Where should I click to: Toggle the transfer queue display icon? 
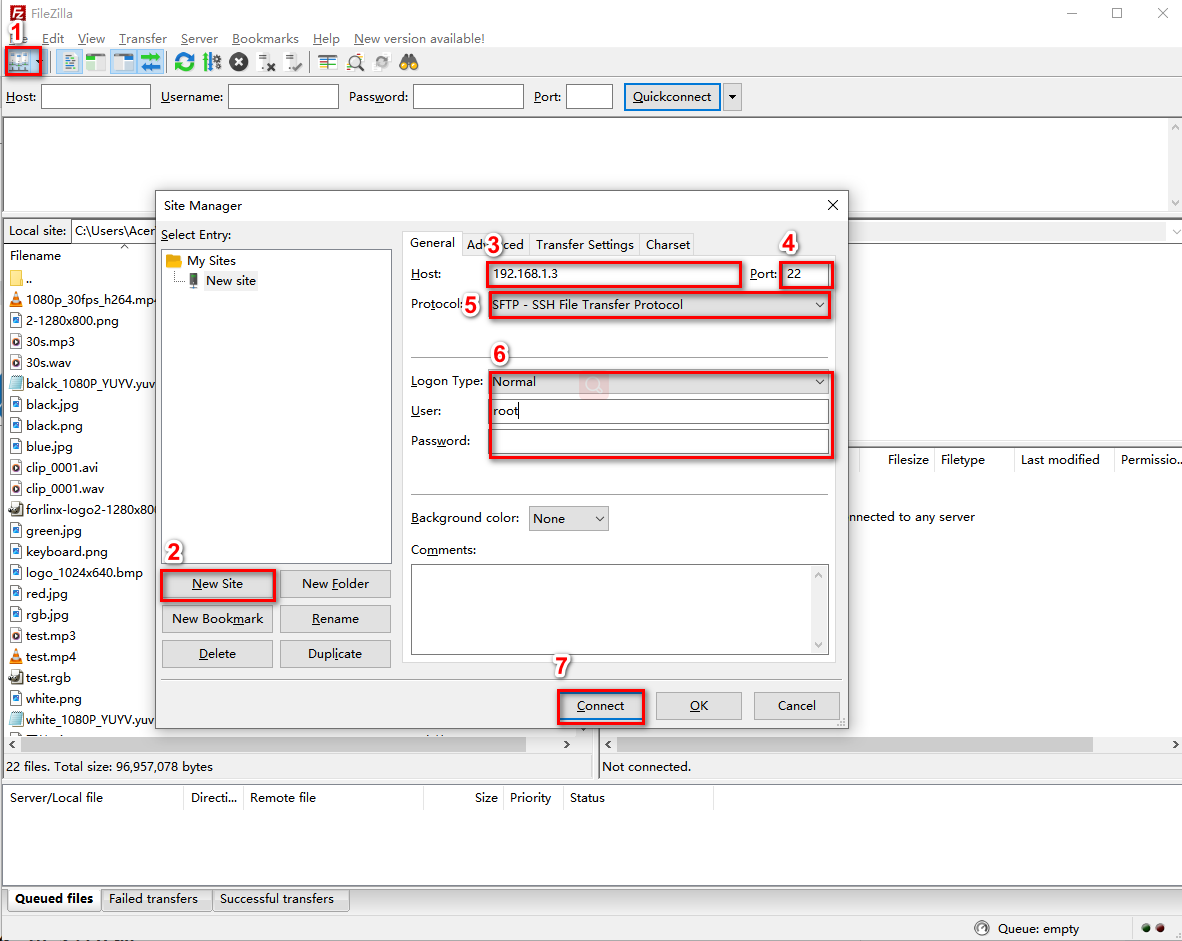click(x=151, y=62)
